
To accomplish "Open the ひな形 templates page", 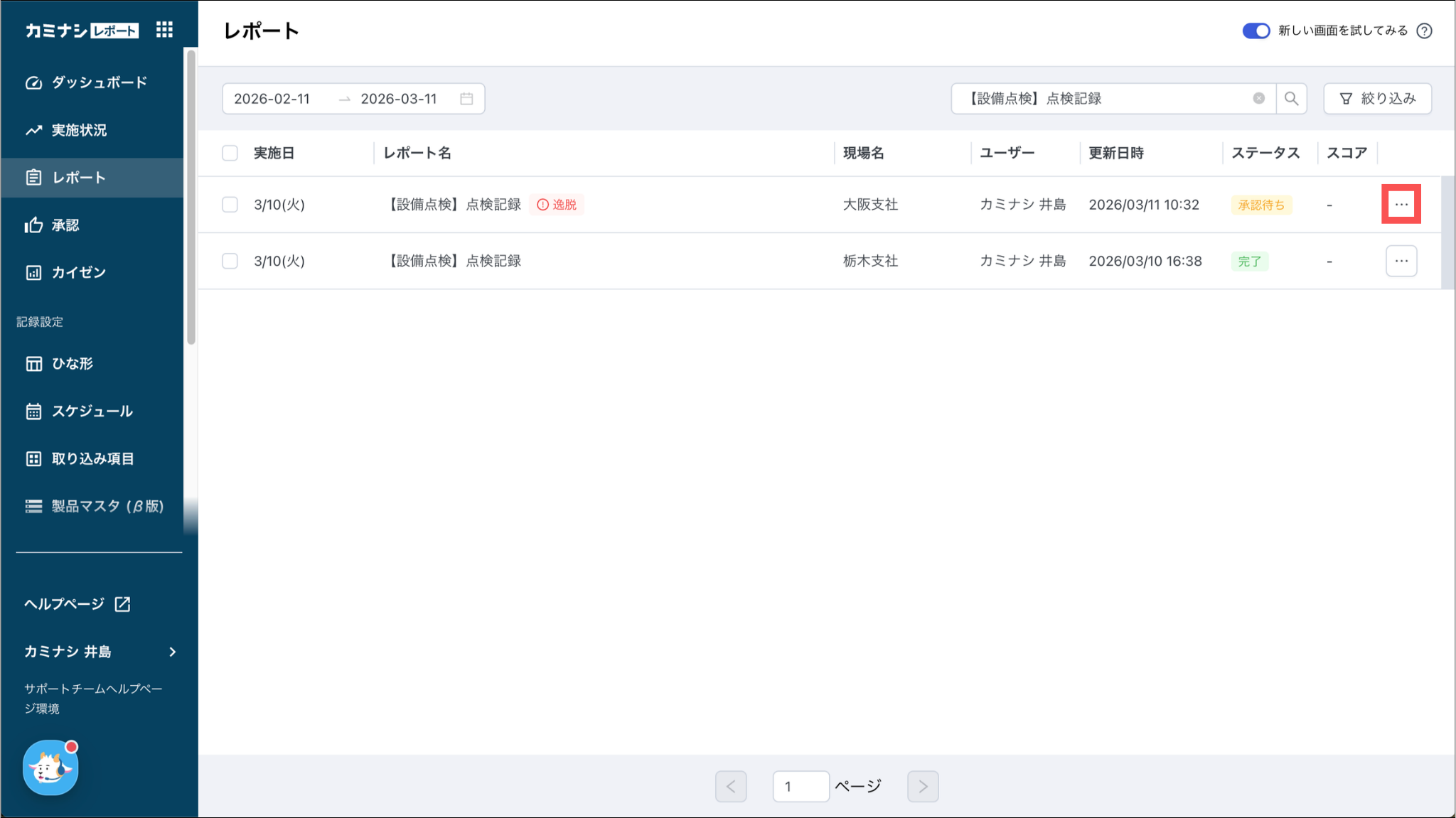I will [x=72, y=364].
